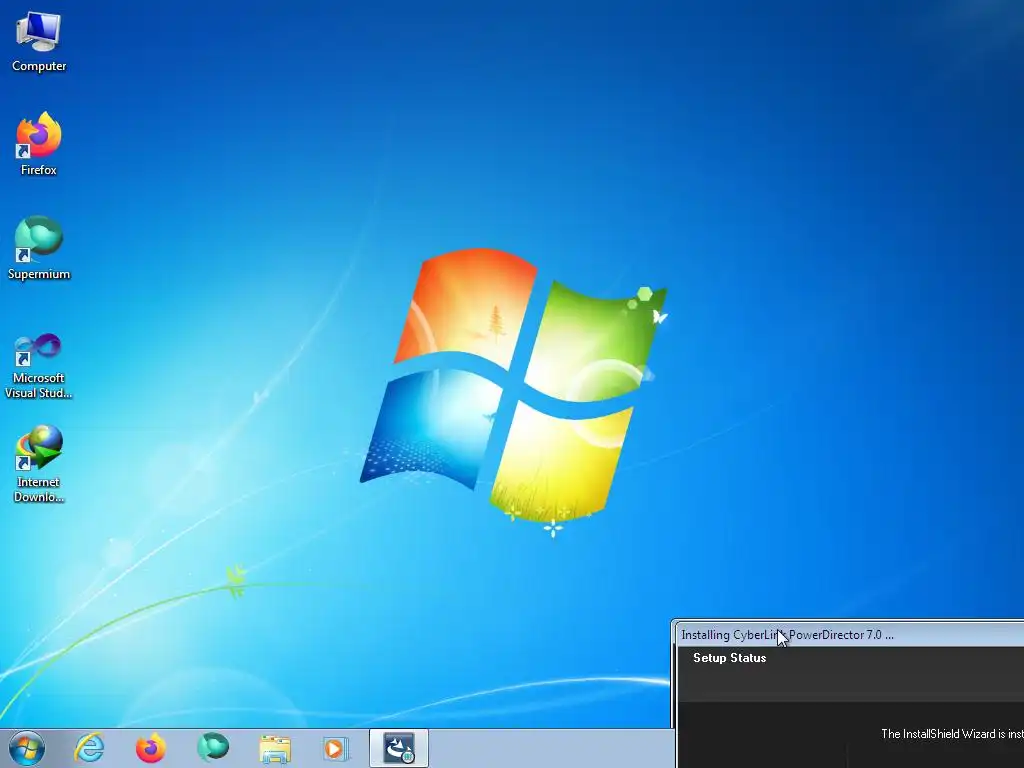Open Windows Explorer from the taskbar
The height and width of the screenshot is (768, 1024).
click(x=275, y=749)
